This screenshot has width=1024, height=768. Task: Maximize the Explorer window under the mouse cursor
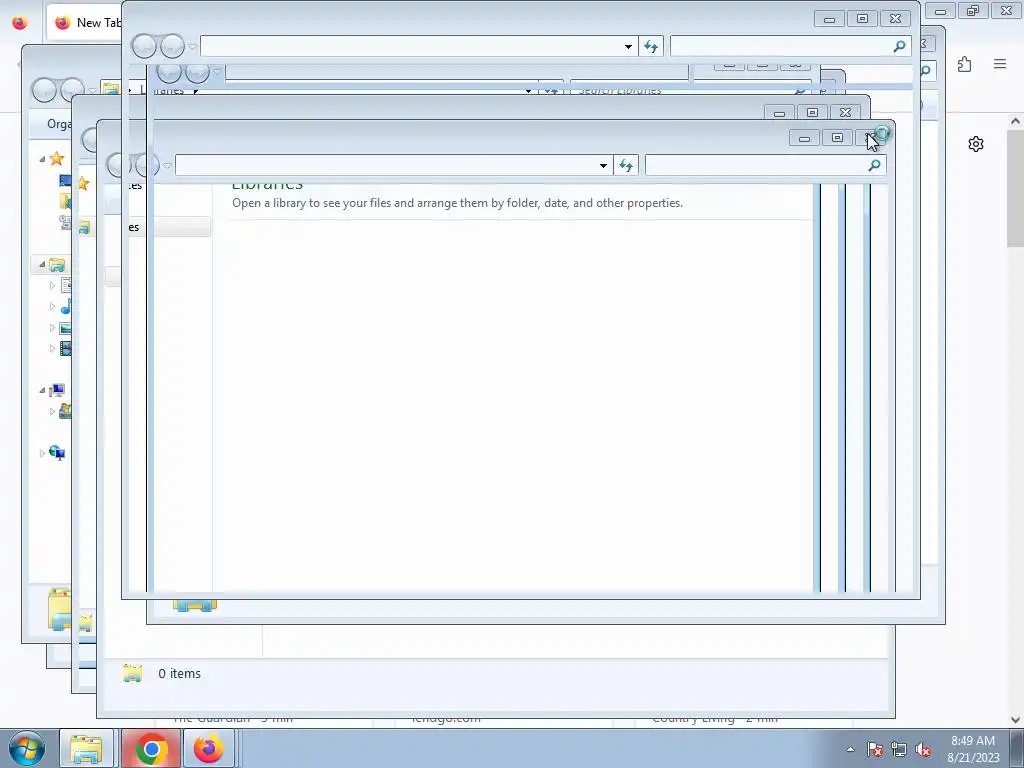click(837, 138)
